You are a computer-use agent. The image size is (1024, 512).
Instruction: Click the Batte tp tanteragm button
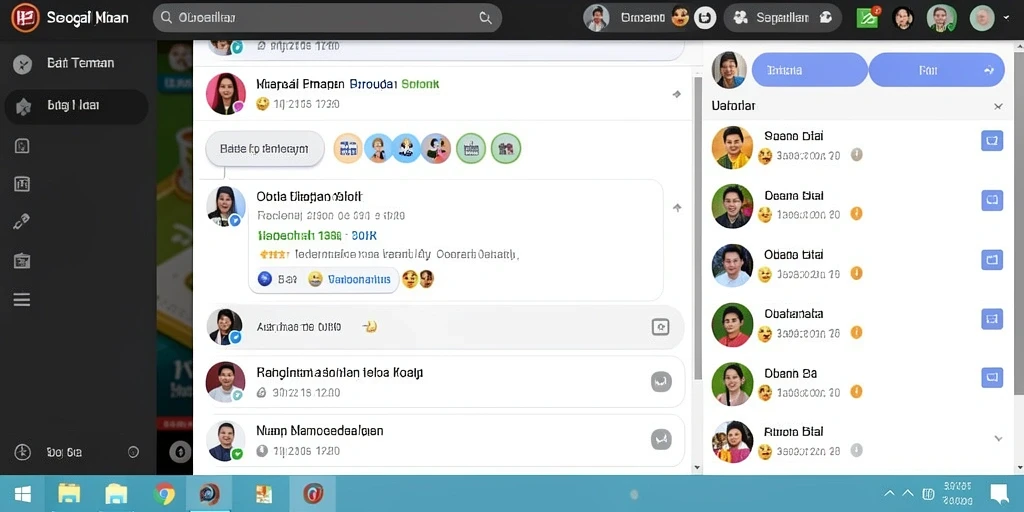pyautogui.click(x=264, y=149)
